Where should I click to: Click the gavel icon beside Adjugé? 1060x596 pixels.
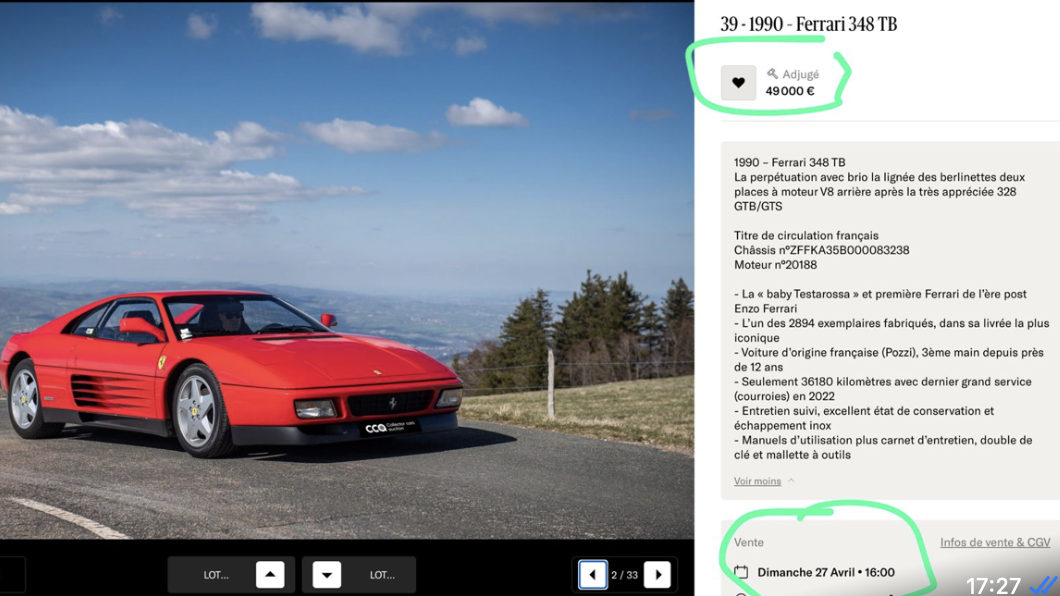tap(772, 74)
